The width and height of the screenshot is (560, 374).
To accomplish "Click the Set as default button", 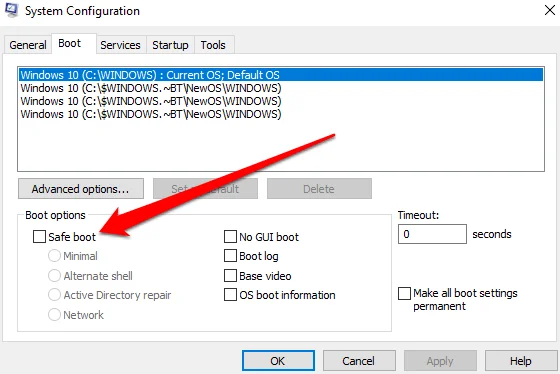I will pos(205,189).
